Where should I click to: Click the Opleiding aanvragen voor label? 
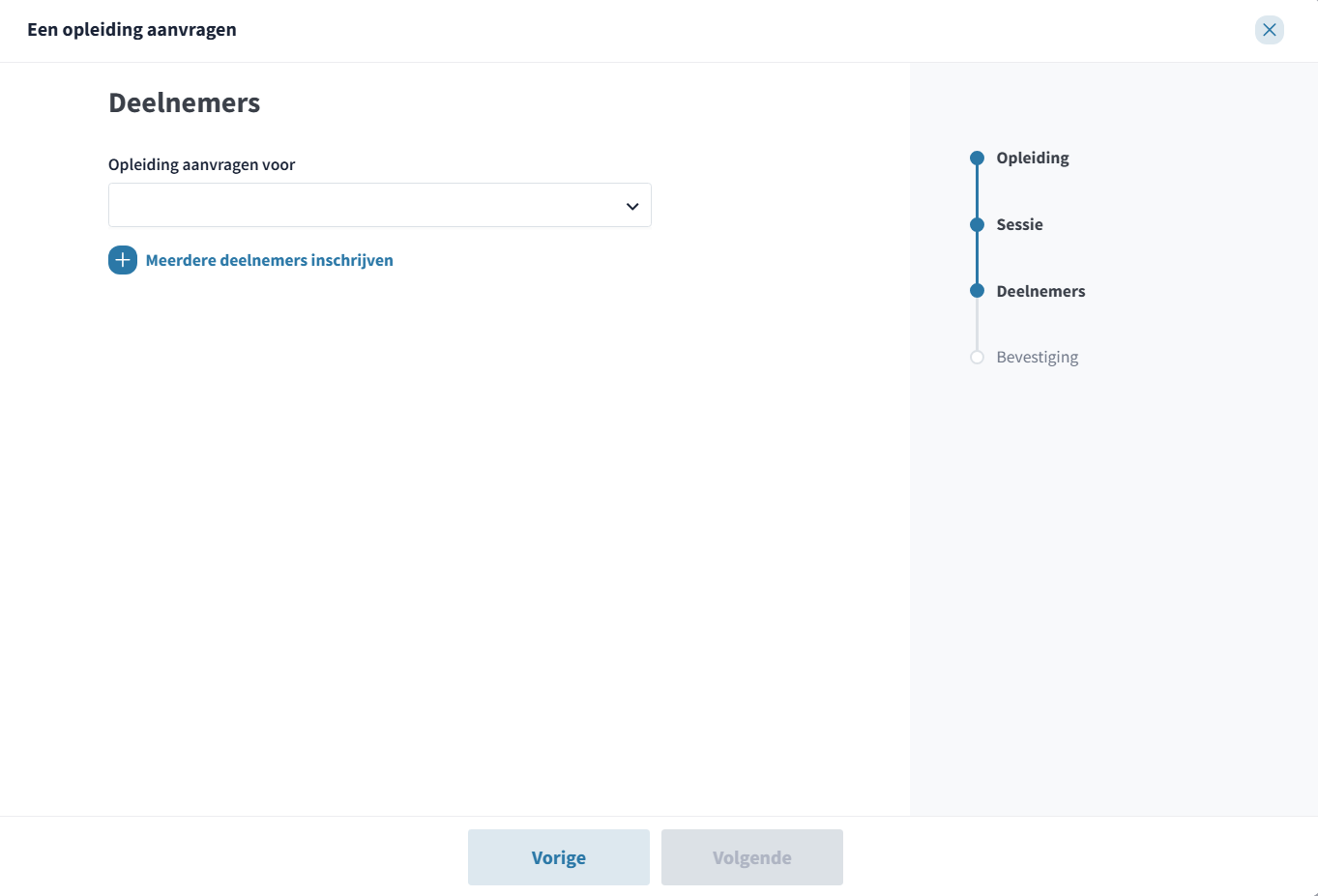click(201, 164)
